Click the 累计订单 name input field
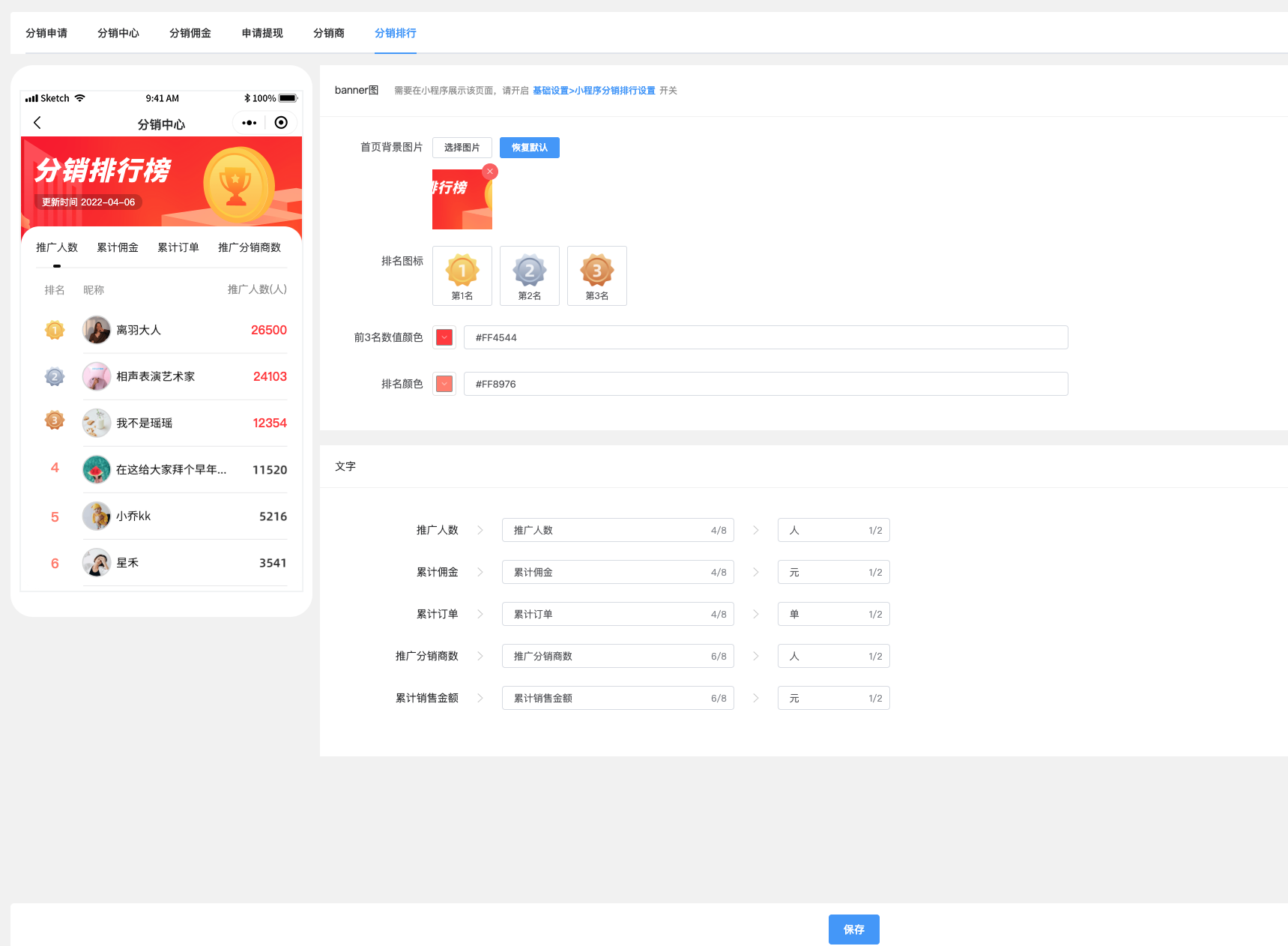1288x946 pixels. (x=618, y=614)
